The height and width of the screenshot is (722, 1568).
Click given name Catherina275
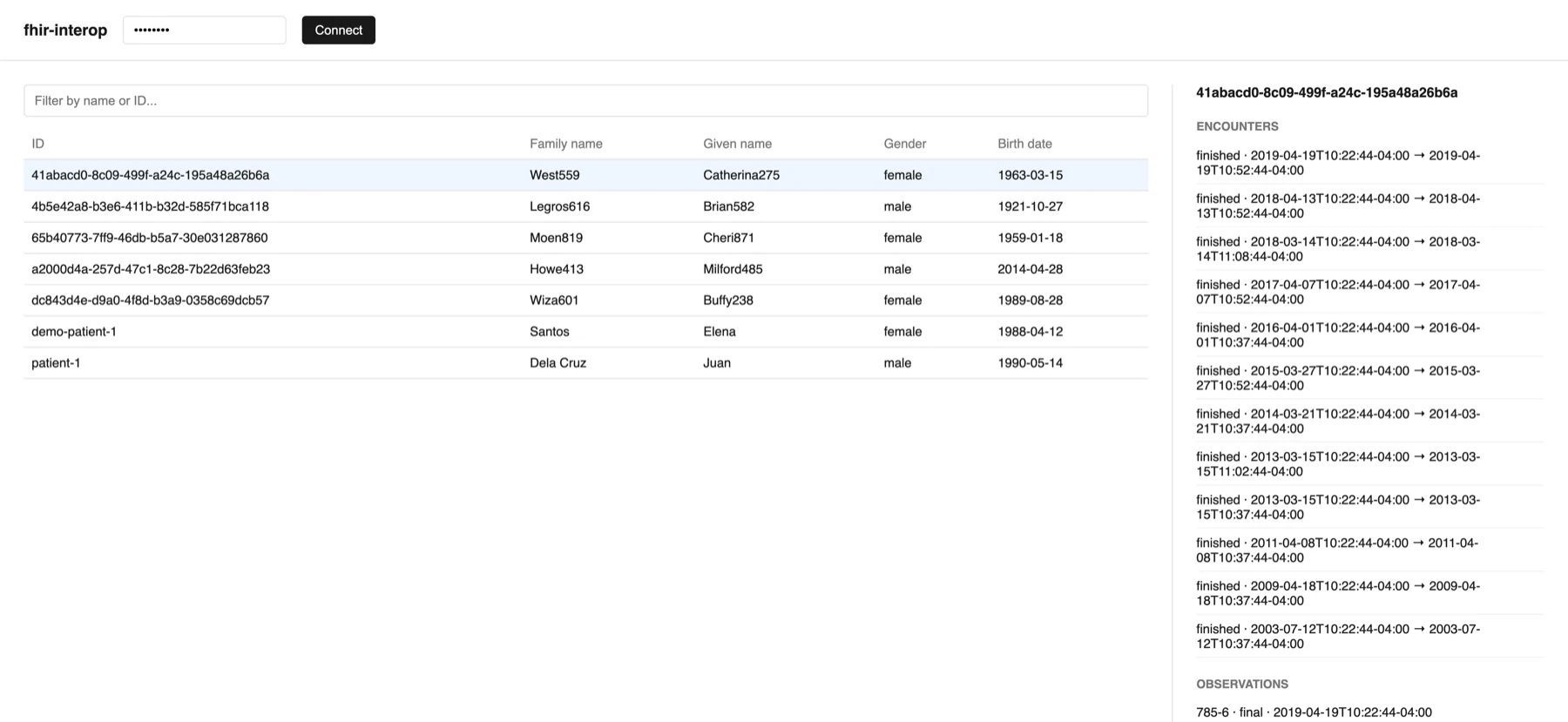tap(741, 175)
